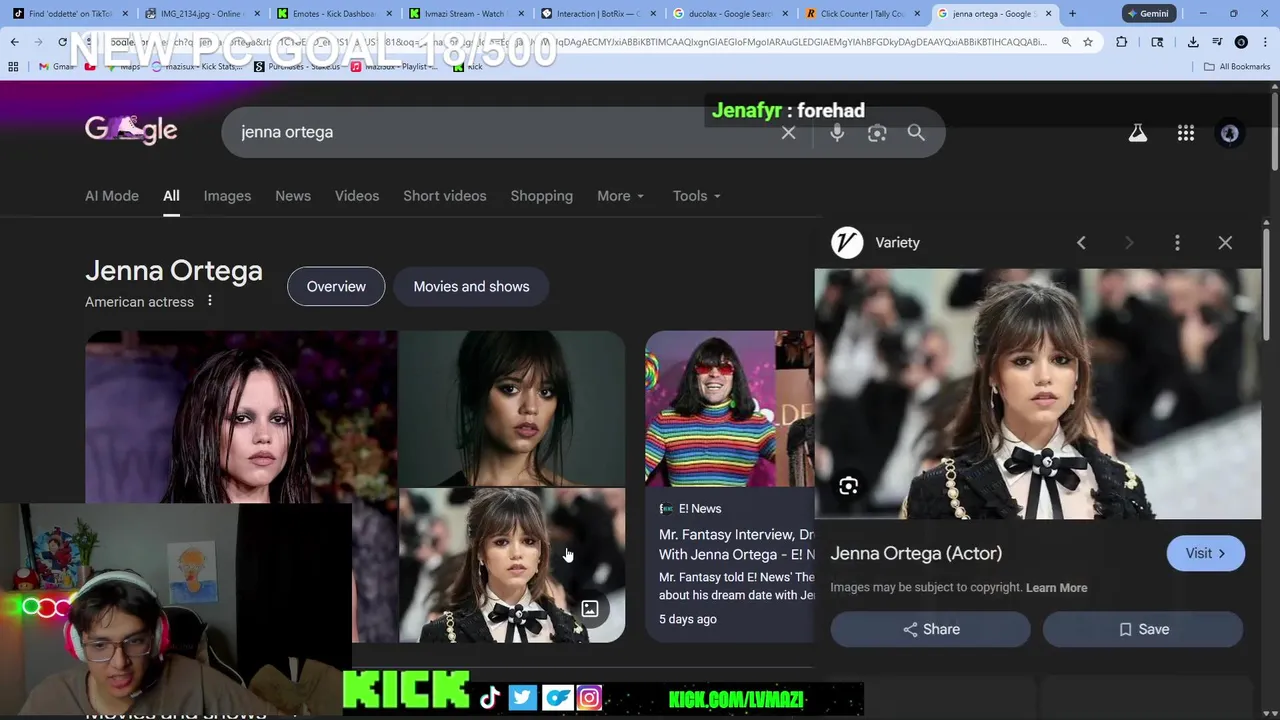Switch to Emotes - Kick Dashboard browser tab
The height and width of the screenshot is (720, 1280).
click(x=332, y=14)
